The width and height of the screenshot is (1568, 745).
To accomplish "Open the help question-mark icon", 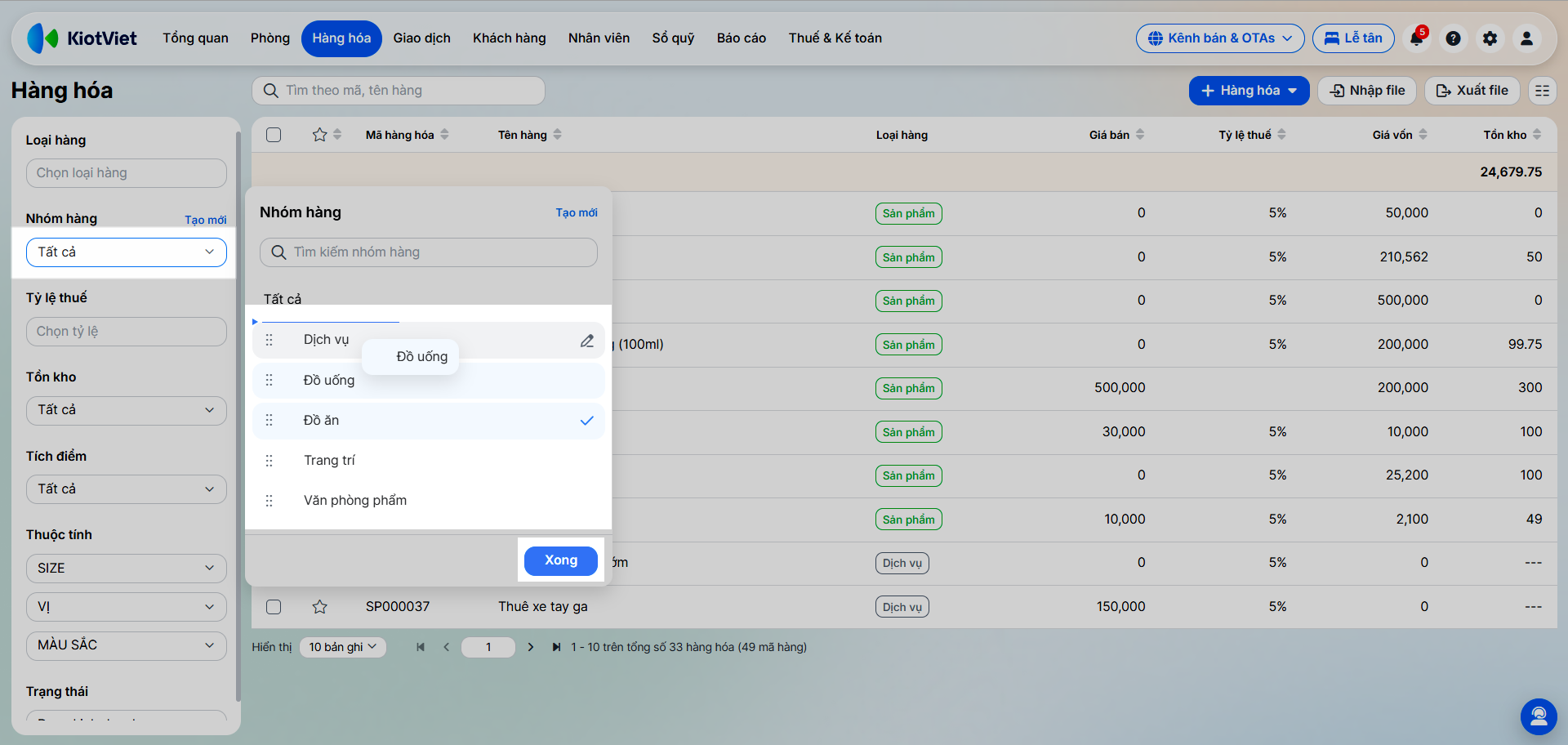I will (x=1453, y=38).
